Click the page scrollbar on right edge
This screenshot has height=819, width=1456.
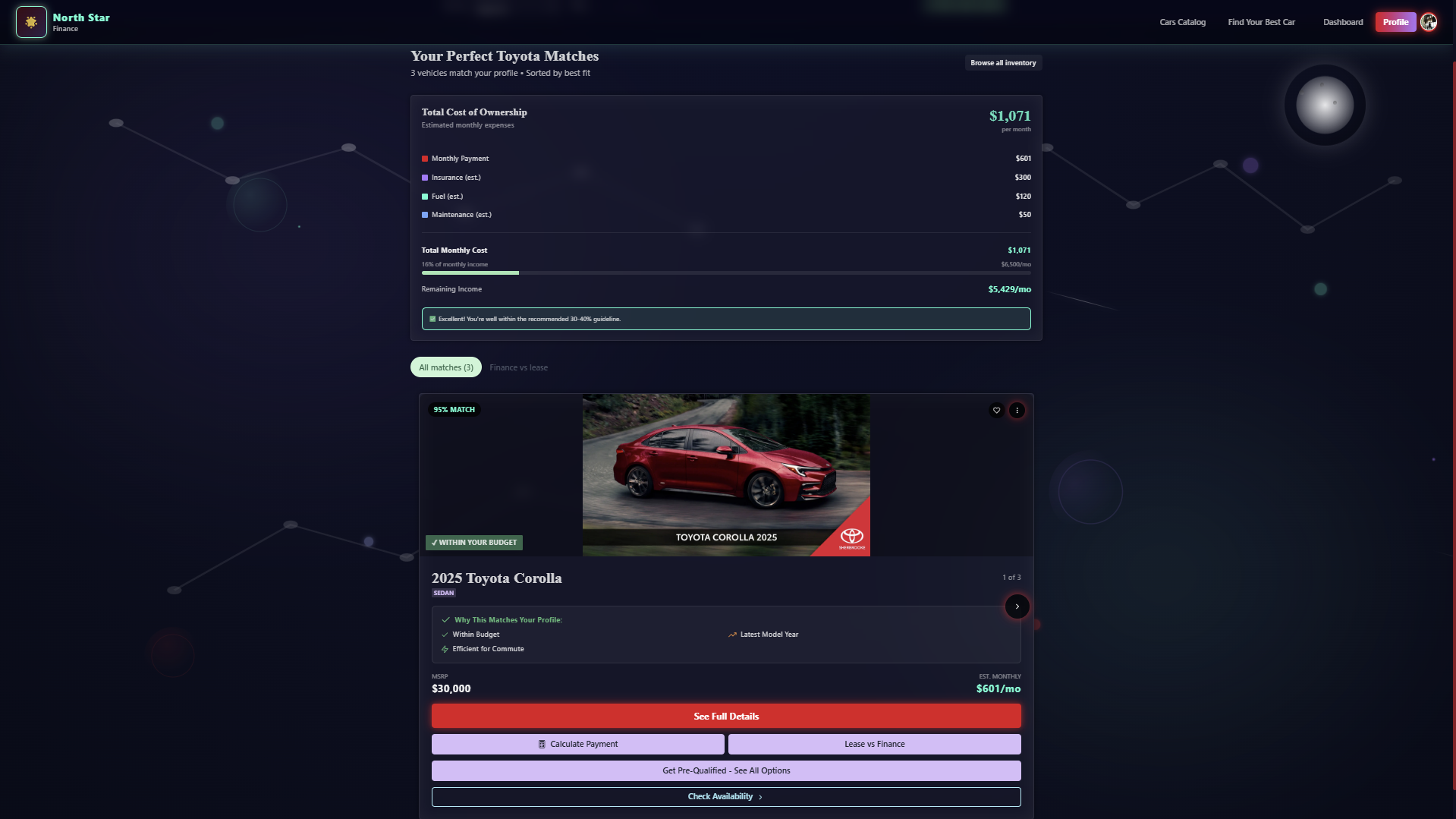coord(1453,425)
